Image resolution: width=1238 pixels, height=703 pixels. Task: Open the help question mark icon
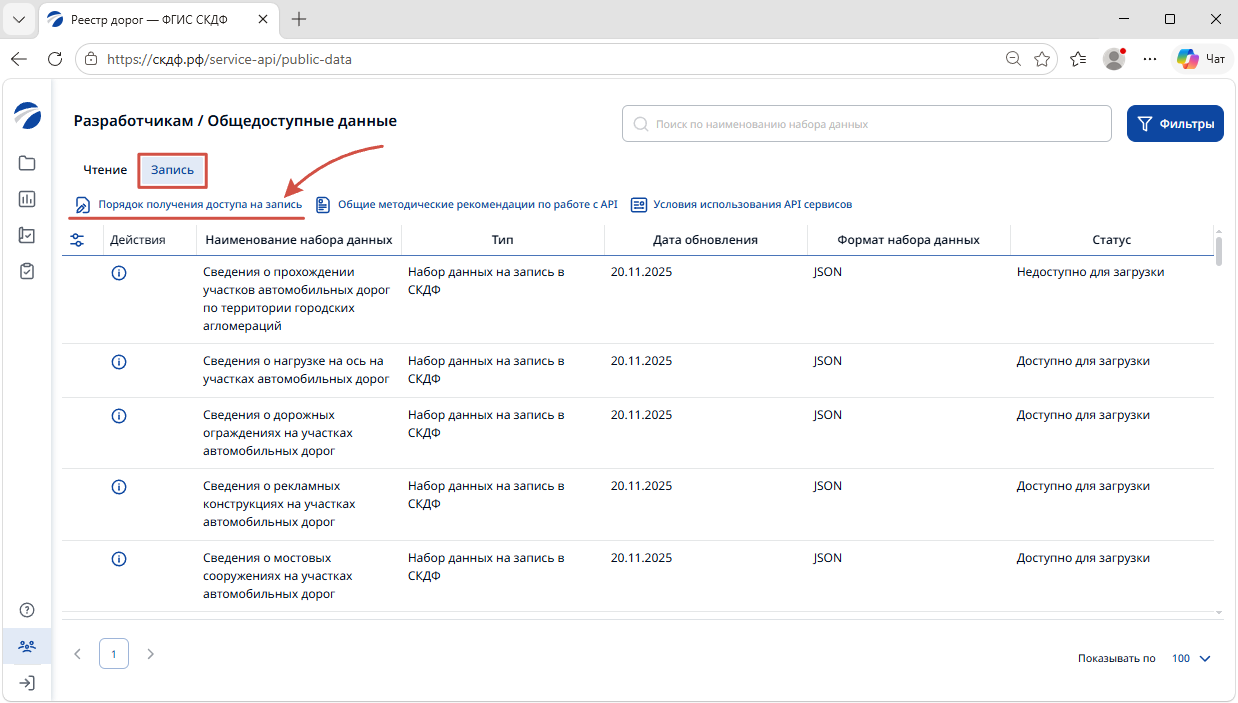(x=27, y=611)
